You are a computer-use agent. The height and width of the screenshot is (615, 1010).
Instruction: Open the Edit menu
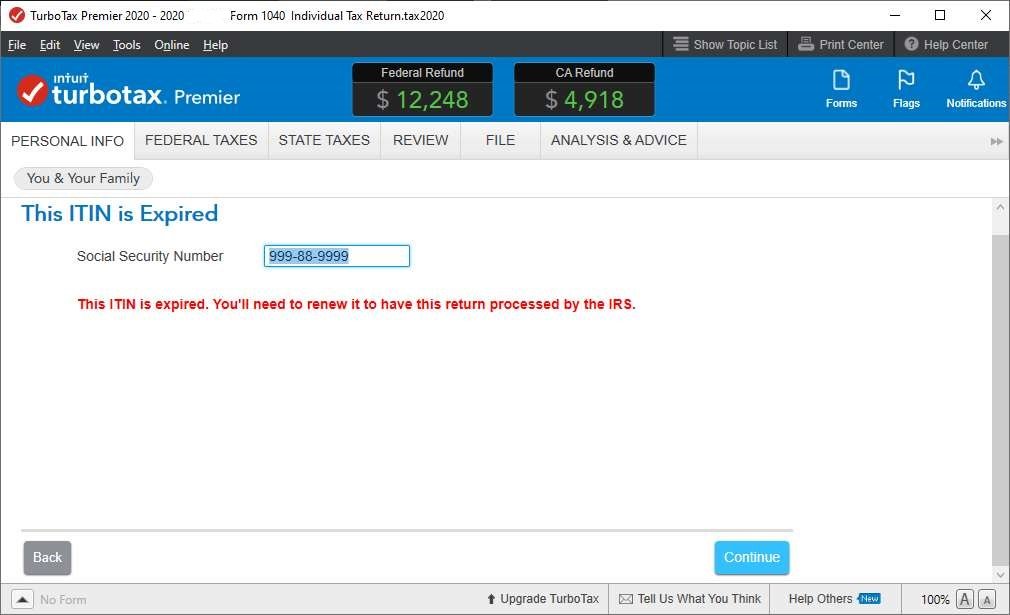pyautogui.click(x=50, y=45)
